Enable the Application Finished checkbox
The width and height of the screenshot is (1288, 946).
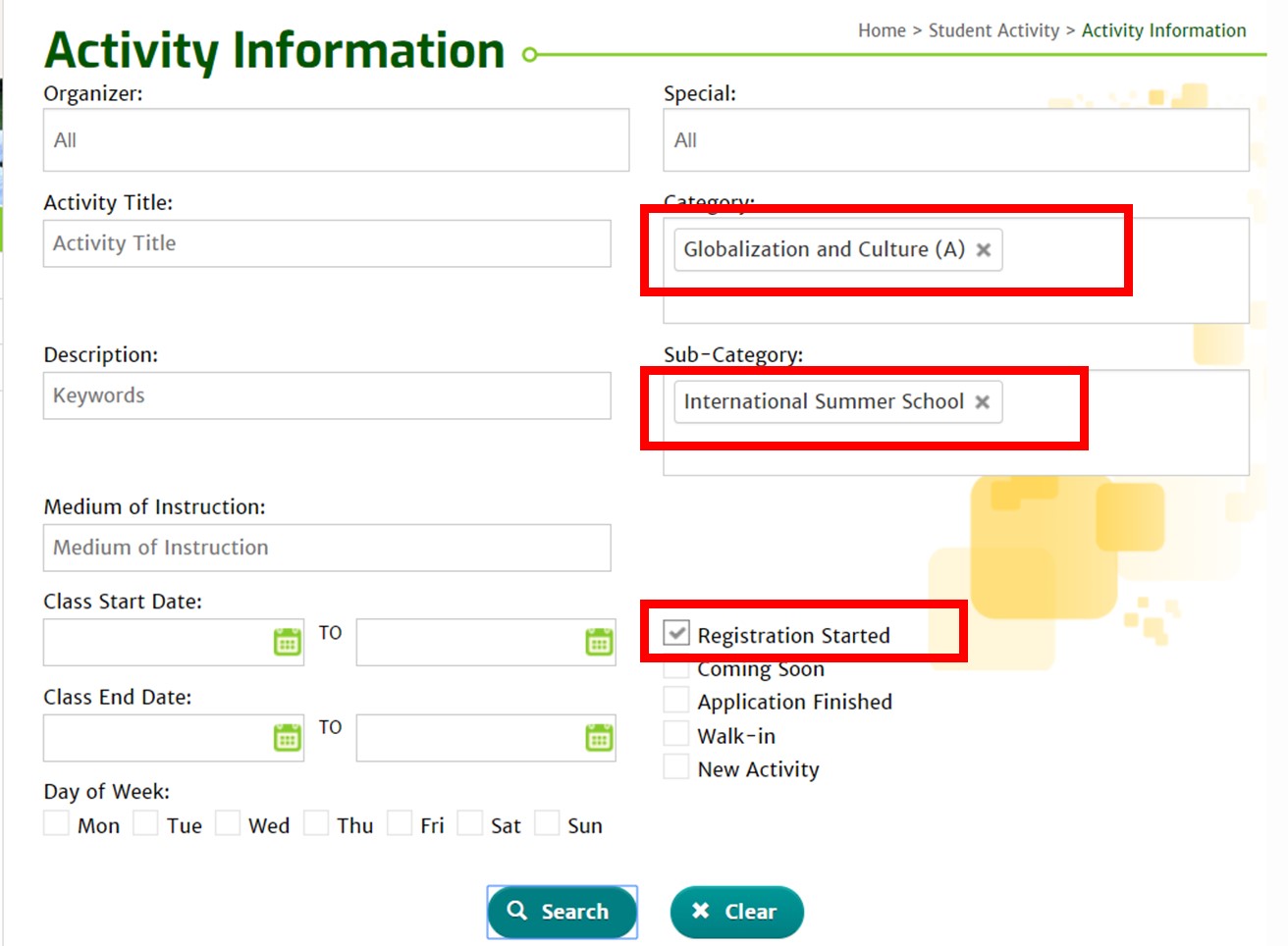click(676, 701)
